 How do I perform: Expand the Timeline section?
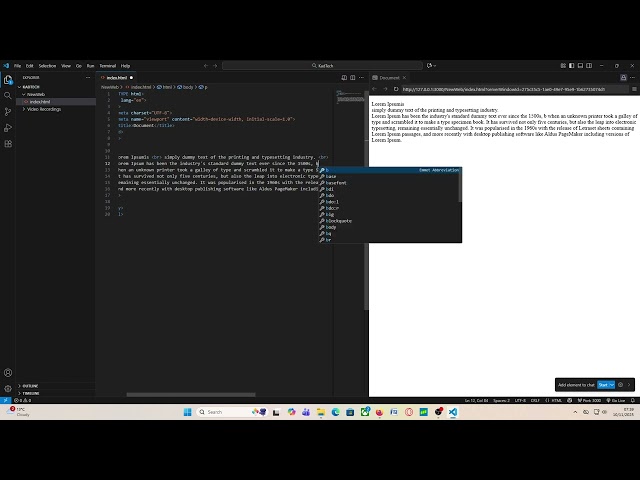(31, 393)
